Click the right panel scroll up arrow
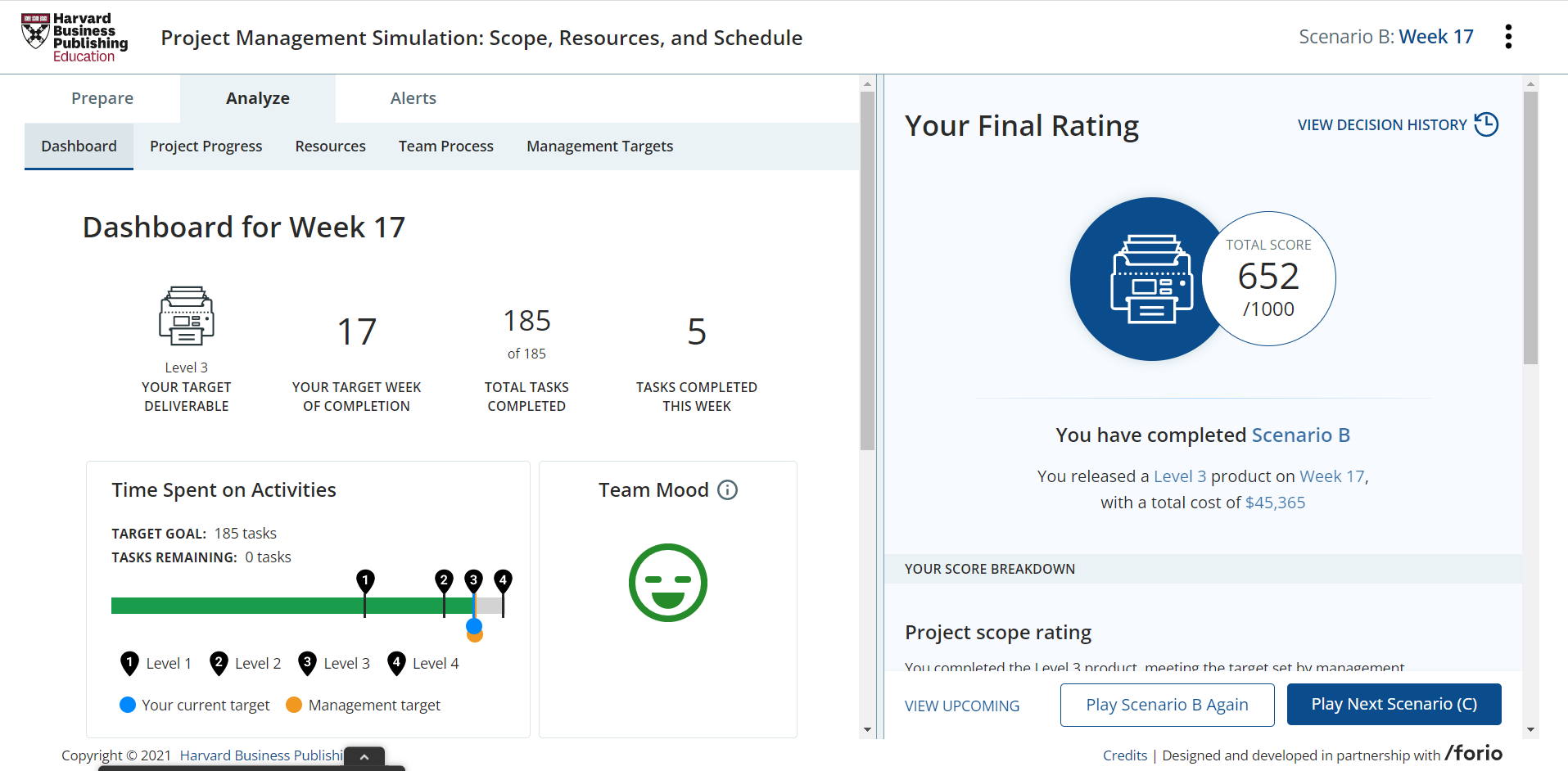1568x771 pixels. click(x=1530, y=83)
